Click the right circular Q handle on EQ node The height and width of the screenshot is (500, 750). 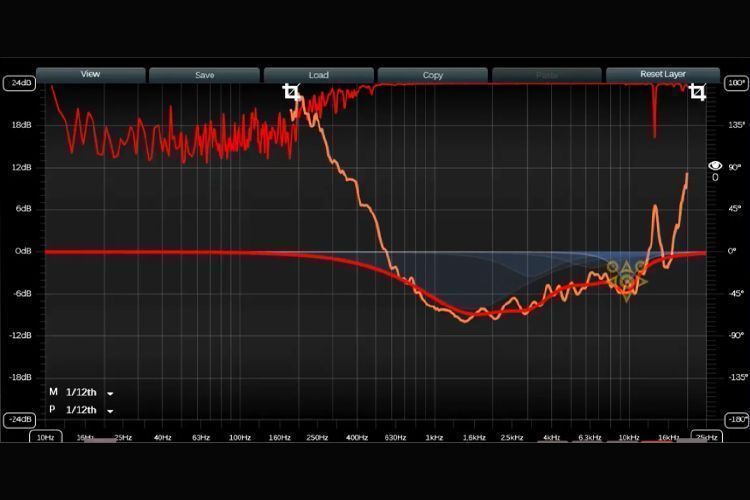coord(640,266)
